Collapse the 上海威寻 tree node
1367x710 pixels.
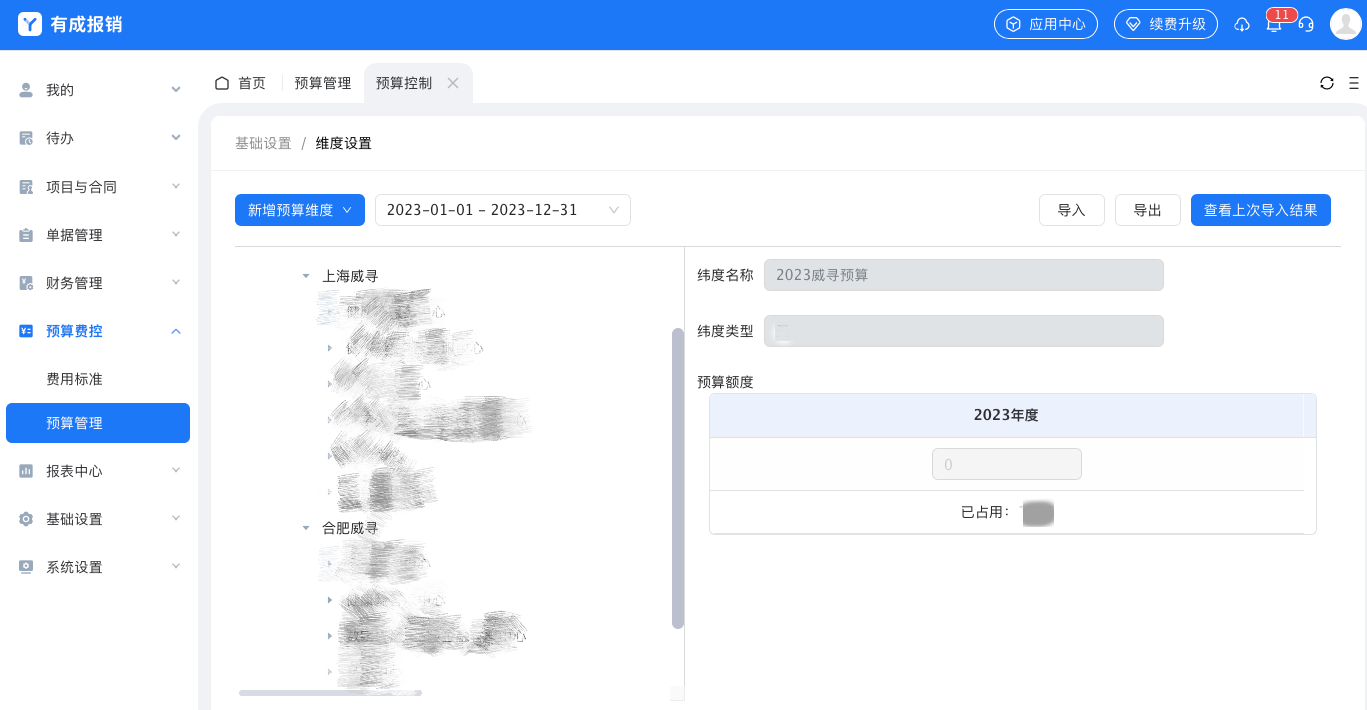306,276
